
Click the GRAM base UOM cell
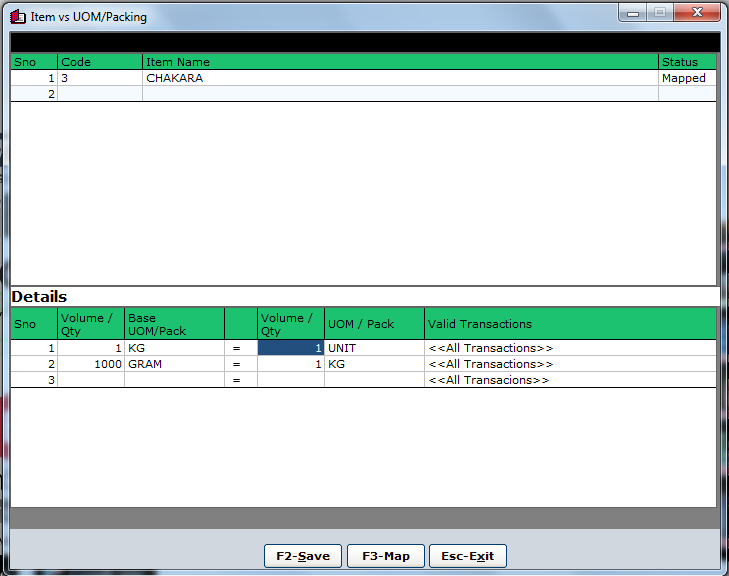coord(174,364)
